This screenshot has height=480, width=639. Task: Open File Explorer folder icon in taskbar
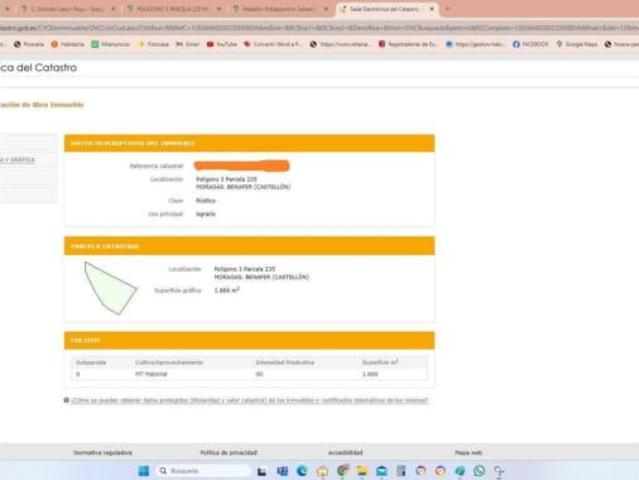(361, 471)
